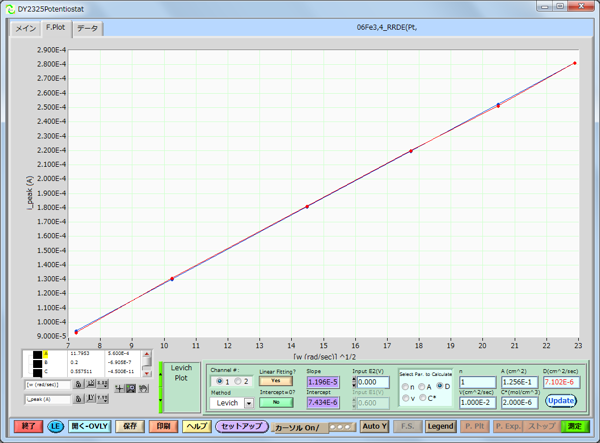
Task: Click the P. Exp. button
Action: 508,426
